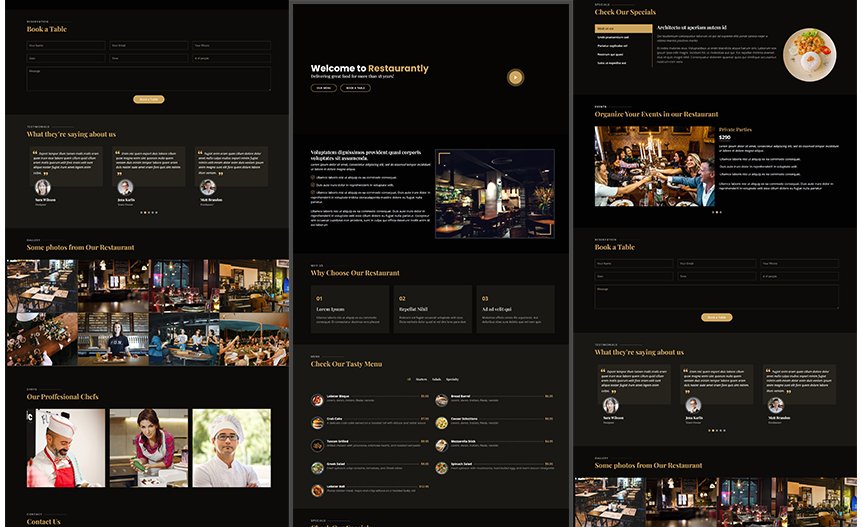This screenshot has height=527, width=862.
Task: Click the 02 Repellat Nihil card
Action: [x=433, y=309]
